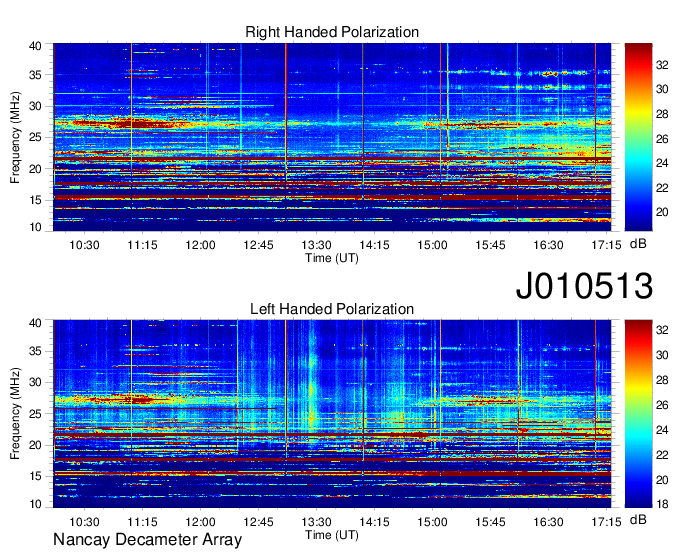Click the upper plot's dB color bar
This screenshot has height=552, width=680.
[x=638, y=137]
